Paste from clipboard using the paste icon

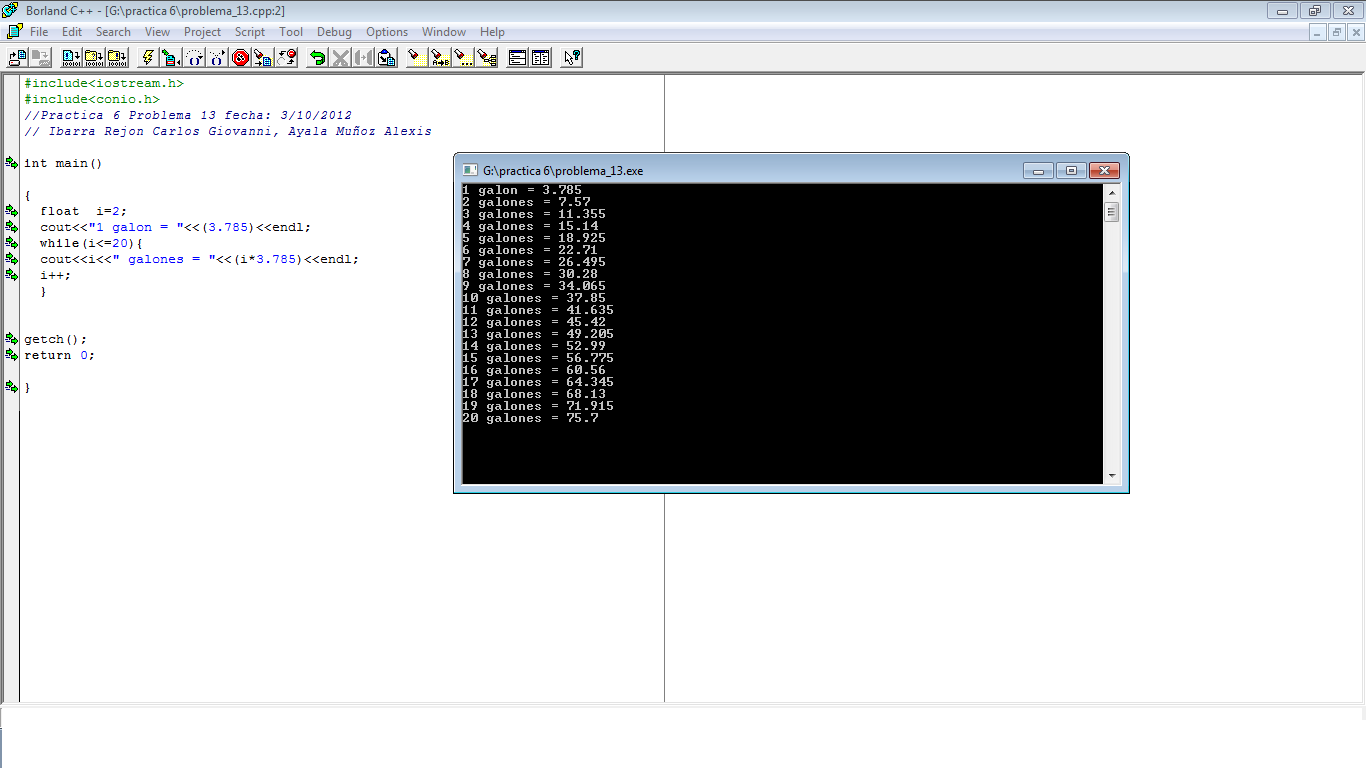385,57
